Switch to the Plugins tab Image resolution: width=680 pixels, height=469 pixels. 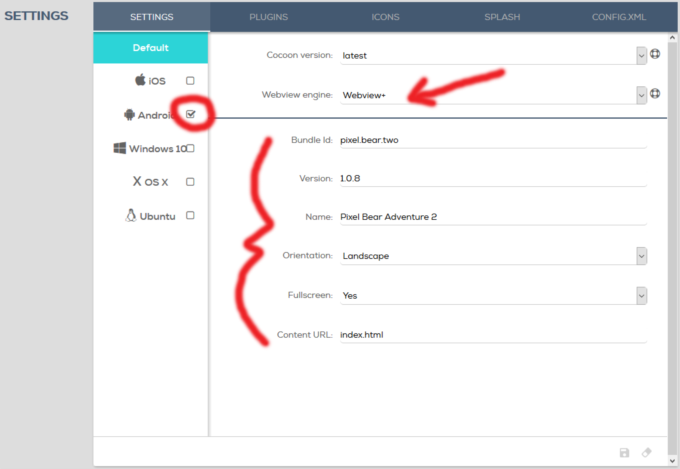coord(268,17)
